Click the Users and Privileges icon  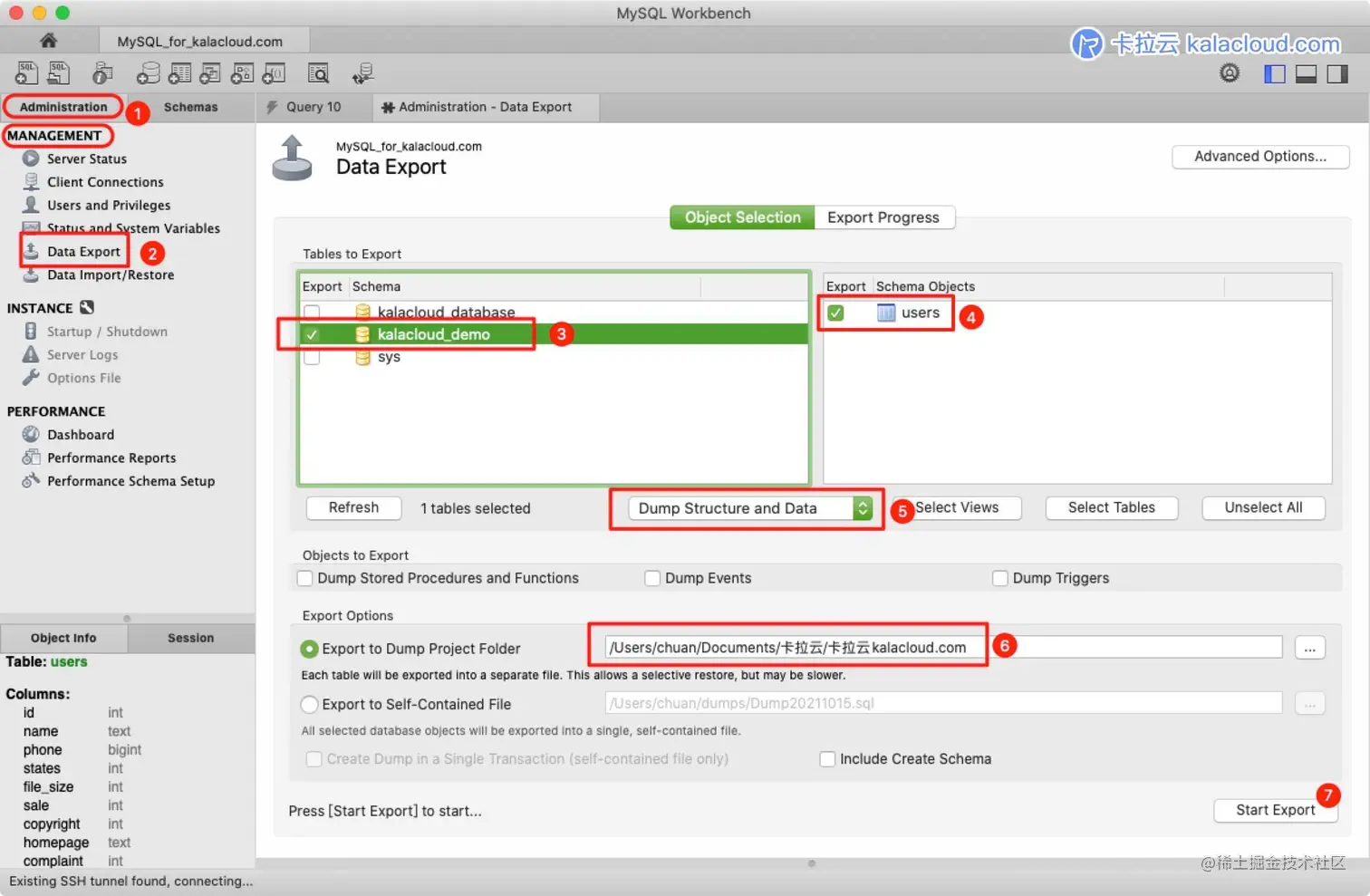31,205
